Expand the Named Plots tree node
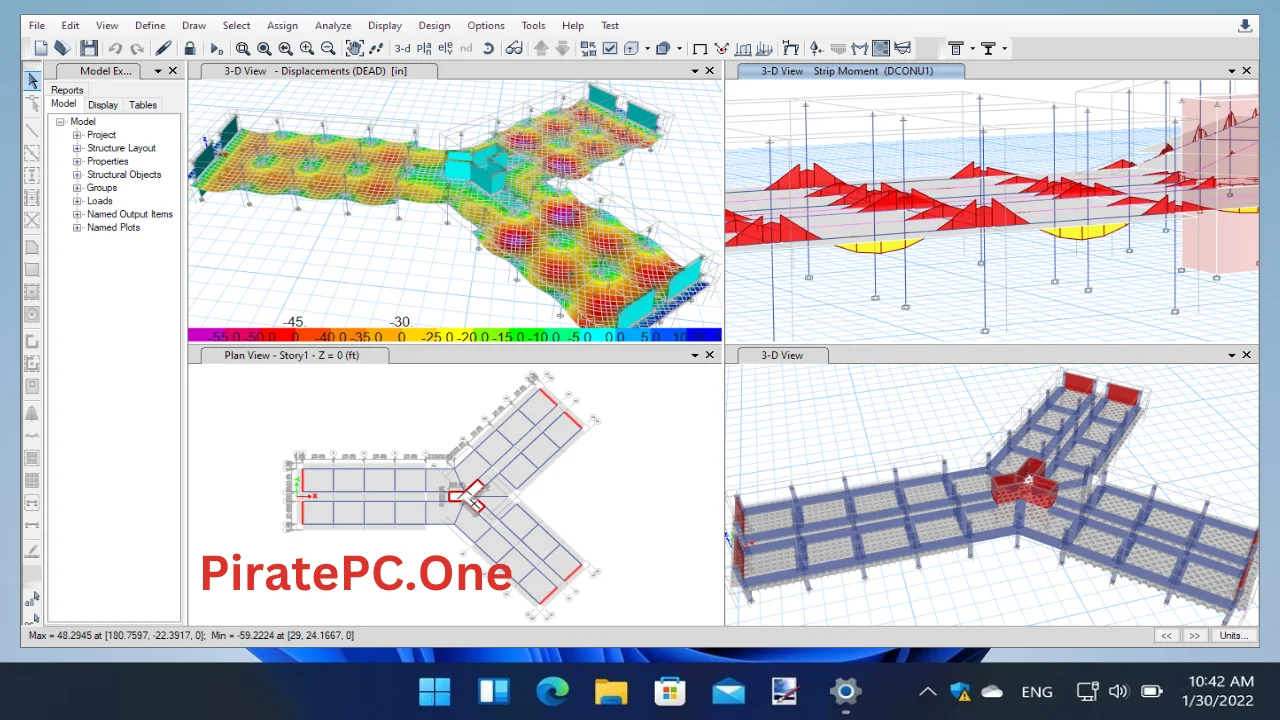 pyautogui.click(x=77, y=227)
